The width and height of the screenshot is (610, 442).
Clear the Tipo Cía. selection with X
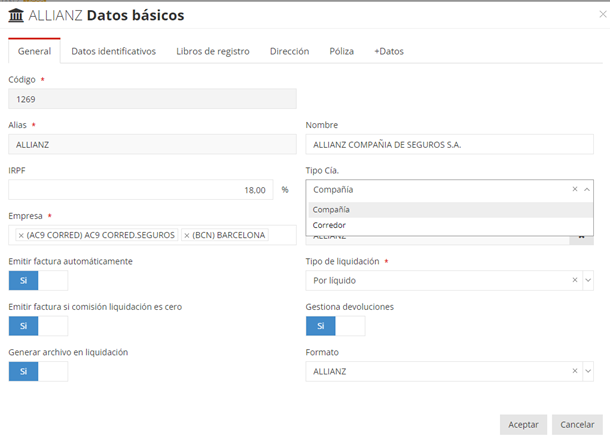point(575,189)
